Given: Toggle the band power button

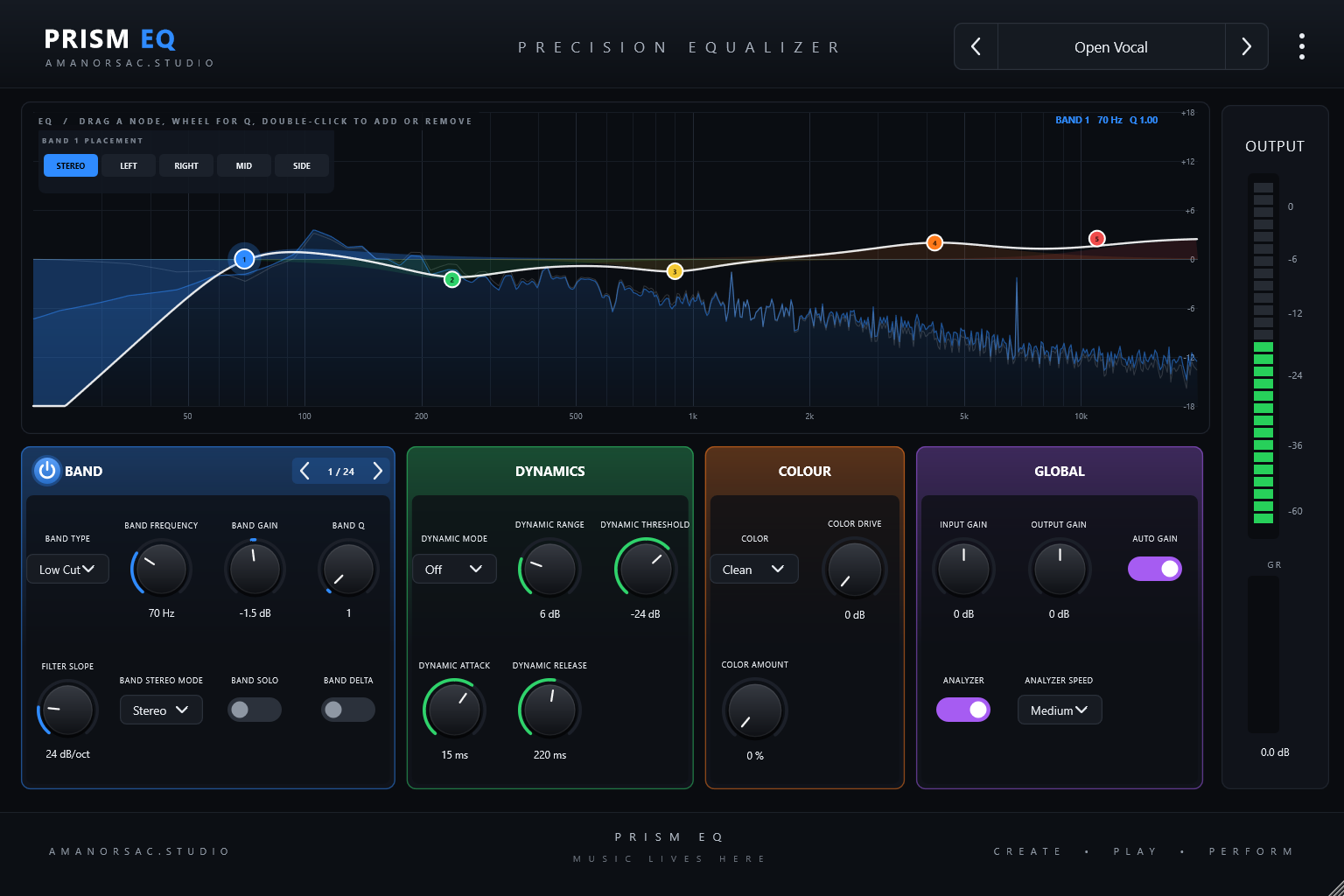Looking at the screenshot, I should tap(47, 471).
